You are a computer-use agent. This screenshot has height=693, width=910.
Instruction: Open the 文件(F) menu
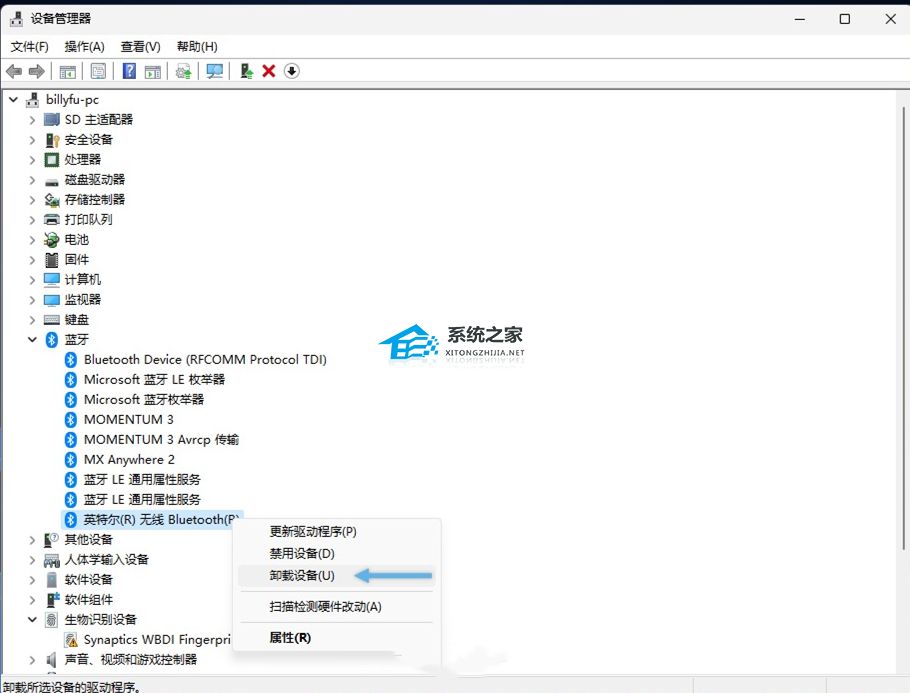[x=30, y=46]
